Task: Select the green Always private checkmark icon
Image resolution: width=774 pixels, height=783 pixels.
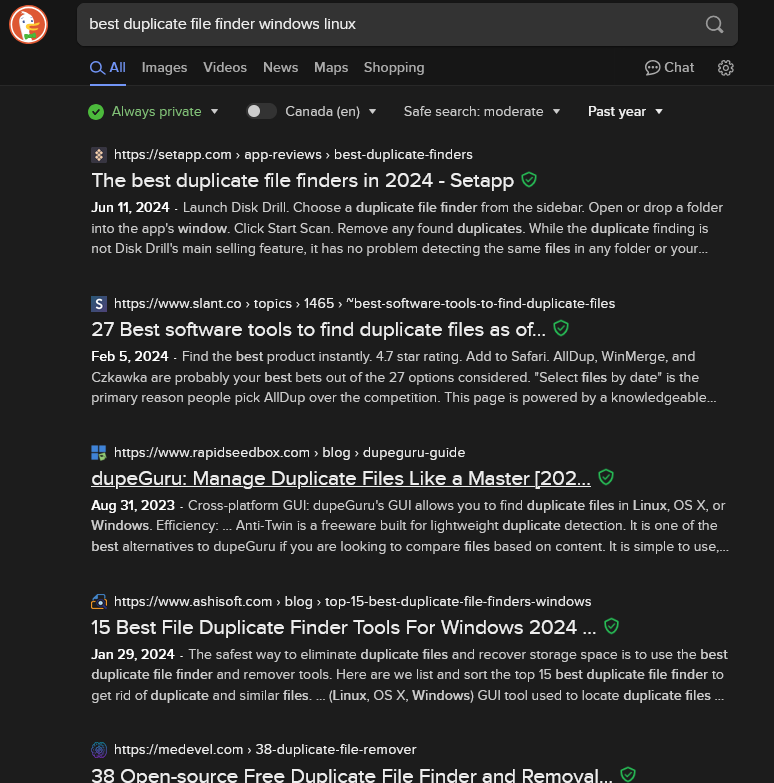Action: click(96, 112)
